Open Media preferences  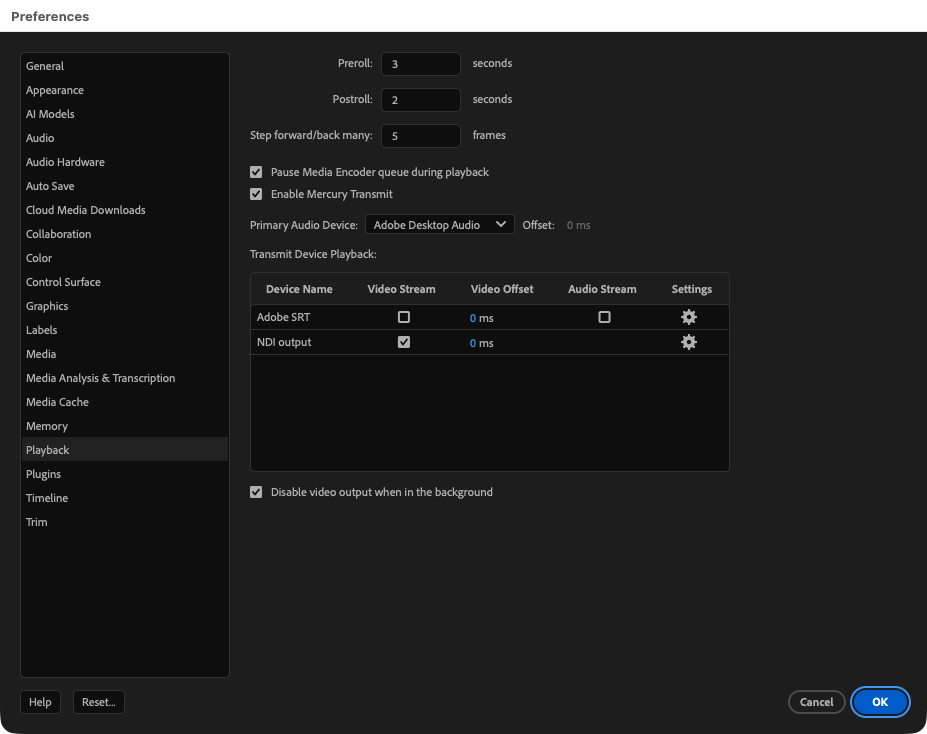tap(125, 354)
